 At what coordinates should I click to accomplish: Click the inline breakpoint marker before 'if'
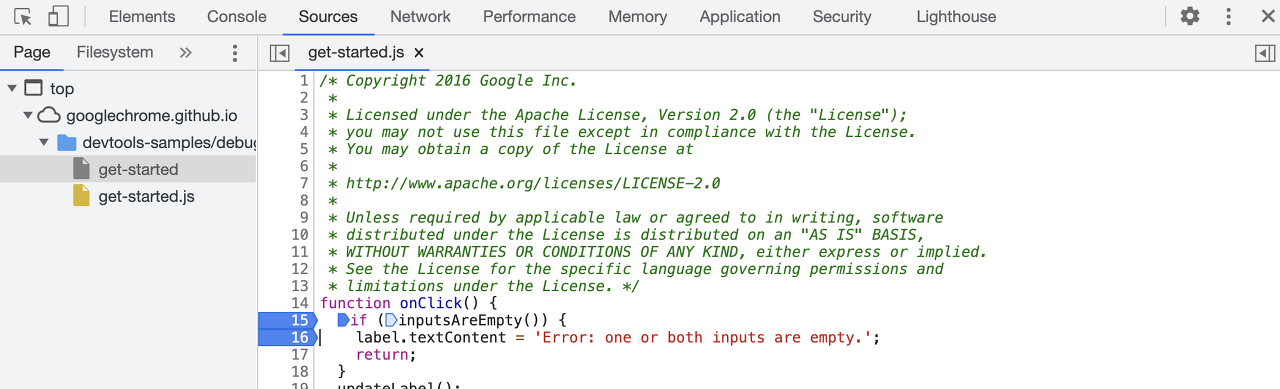click(343, 320)
